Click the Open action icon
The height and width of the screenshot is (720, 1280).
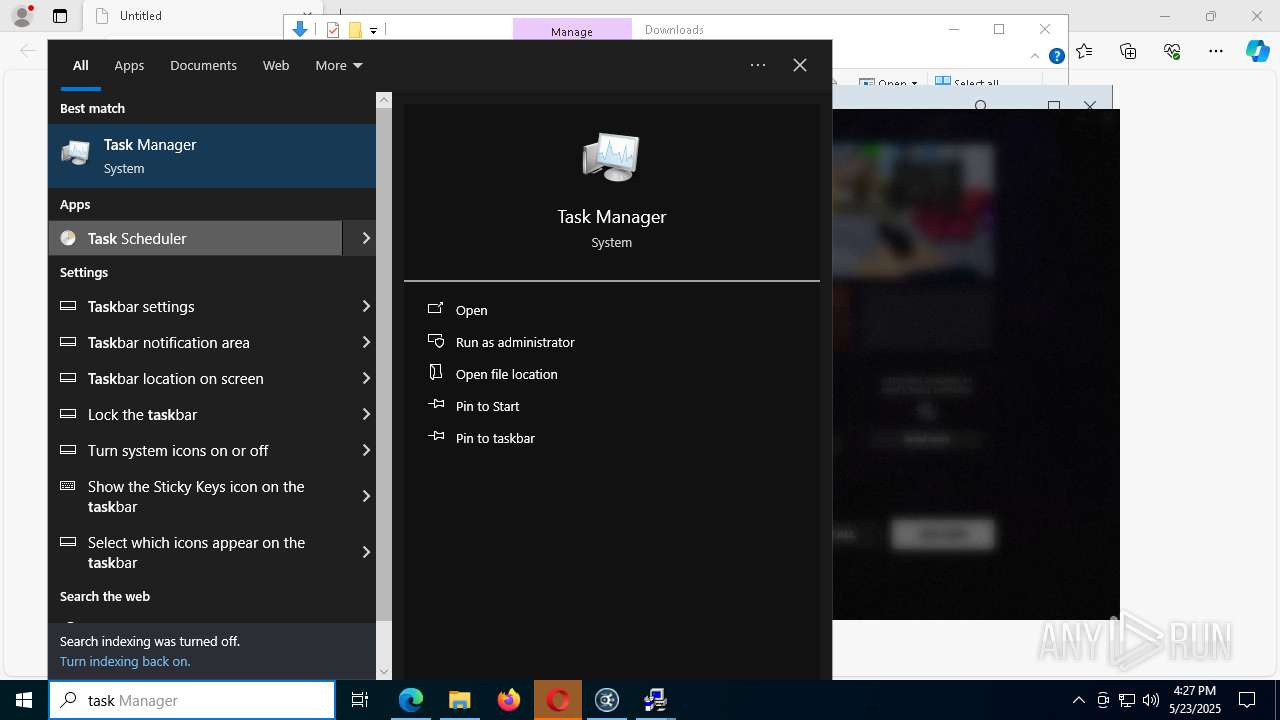coord(436,309)
